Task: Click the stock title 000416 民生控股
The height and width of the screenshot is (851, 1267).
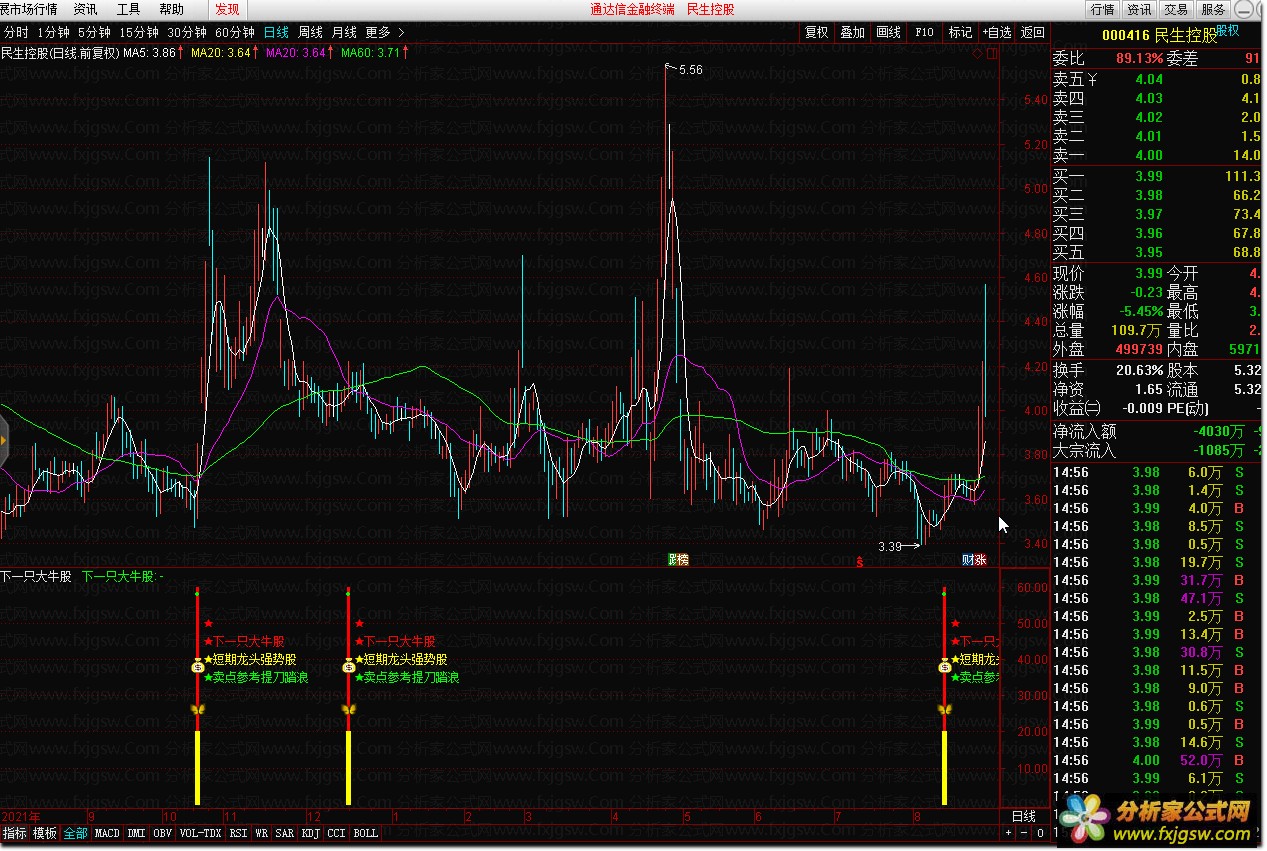Action: (x=1159, y=36)
